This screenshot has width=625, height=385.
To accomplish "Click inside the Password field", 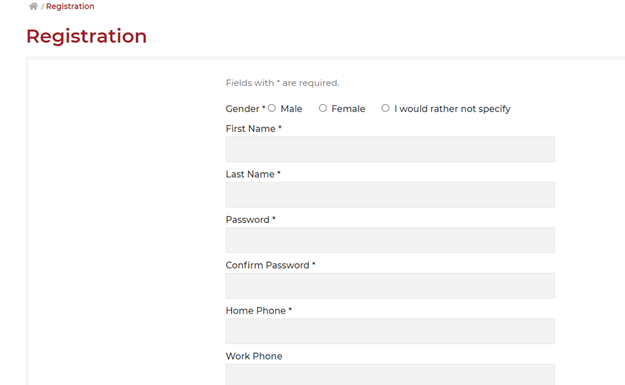I will (390, 240).
